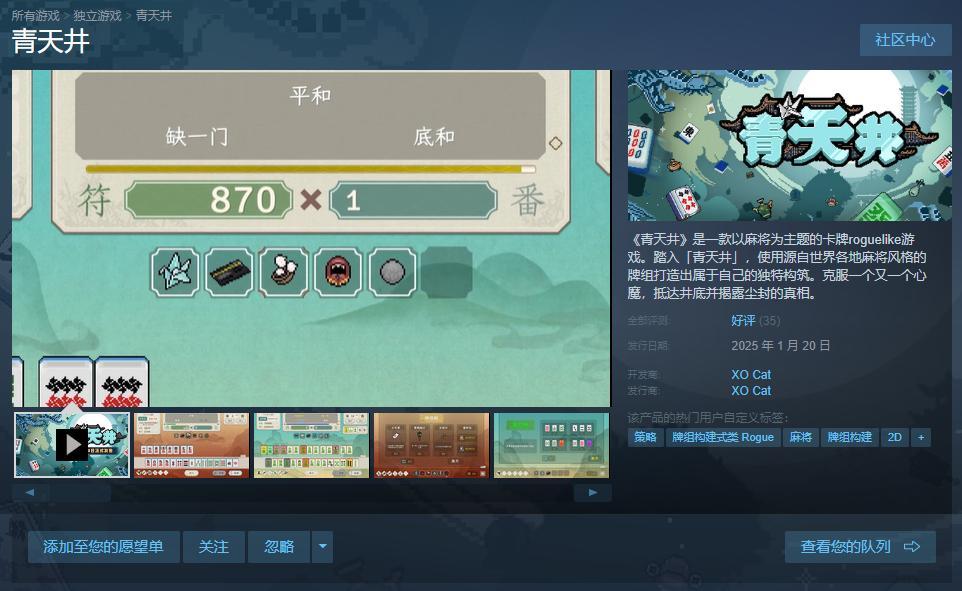Select the 麻将 tag
The image size is (962, 591).
tap(801, 437)
